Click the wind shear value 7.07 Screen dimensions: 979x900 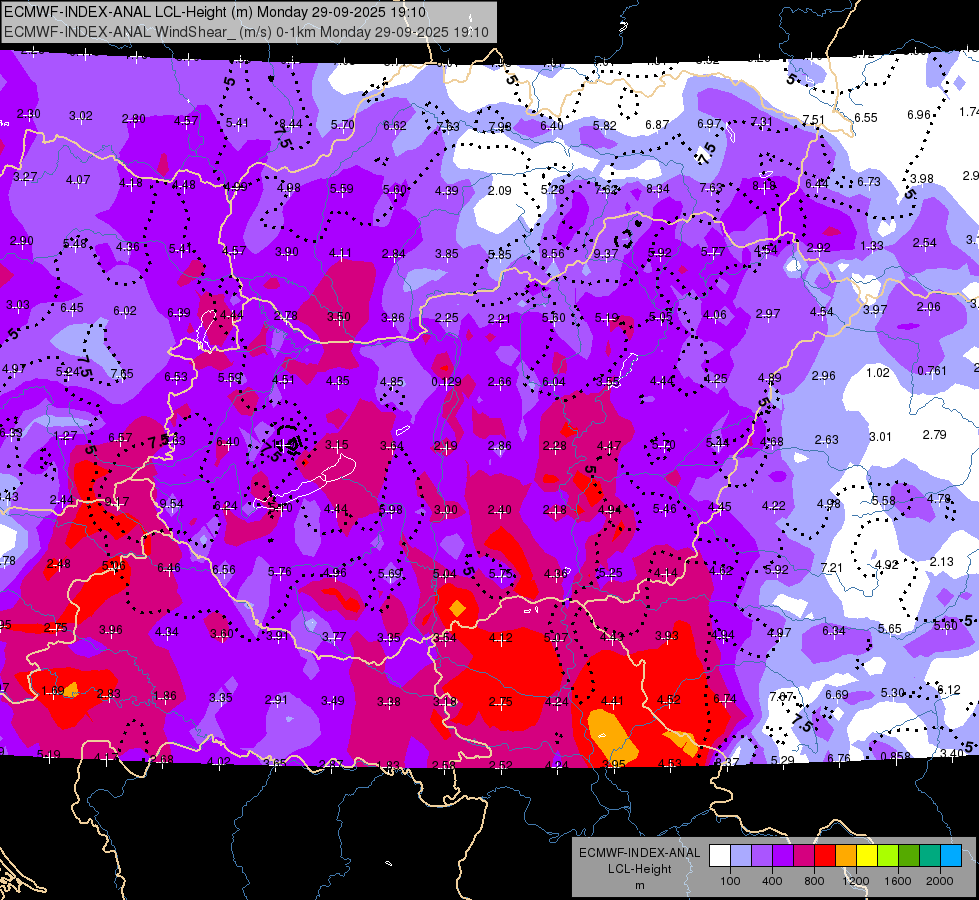coord(780,696)
